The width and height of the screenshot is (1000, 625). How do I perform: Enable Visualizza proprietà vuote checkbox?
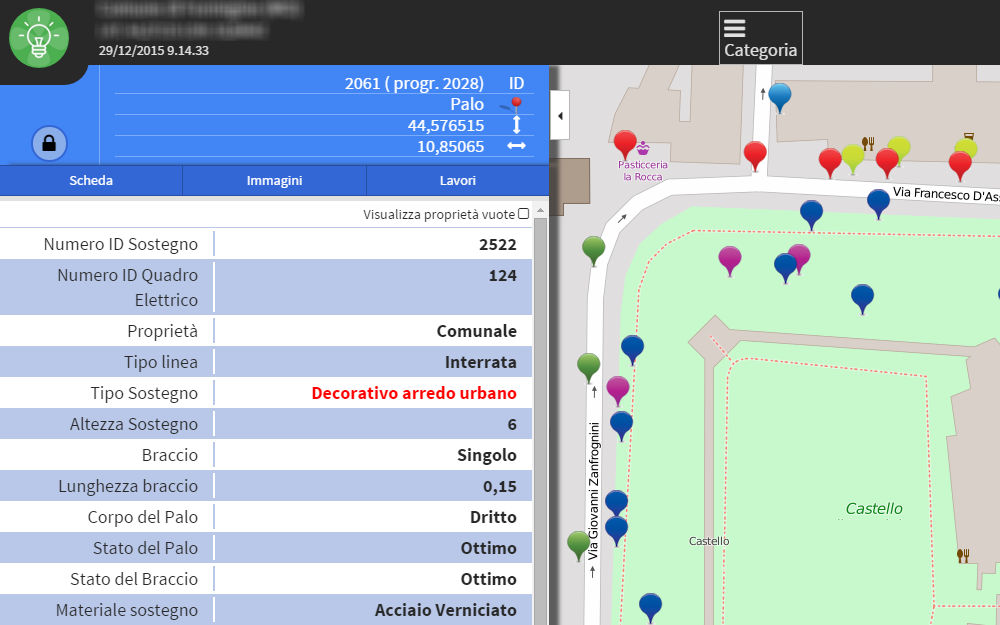(x=523, y=214)
